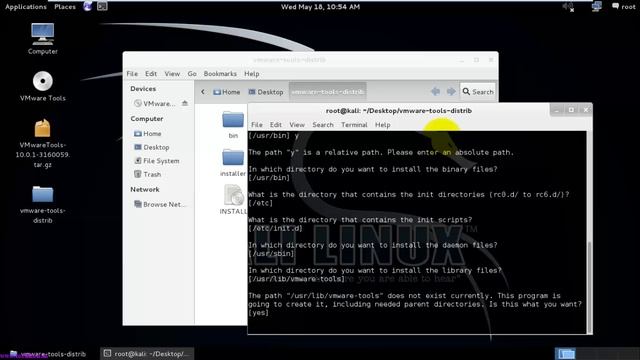This screenshot has width=640, height=360.
Task: Click terminal line with [yes] prompt
Action: (x=258, y=313)
